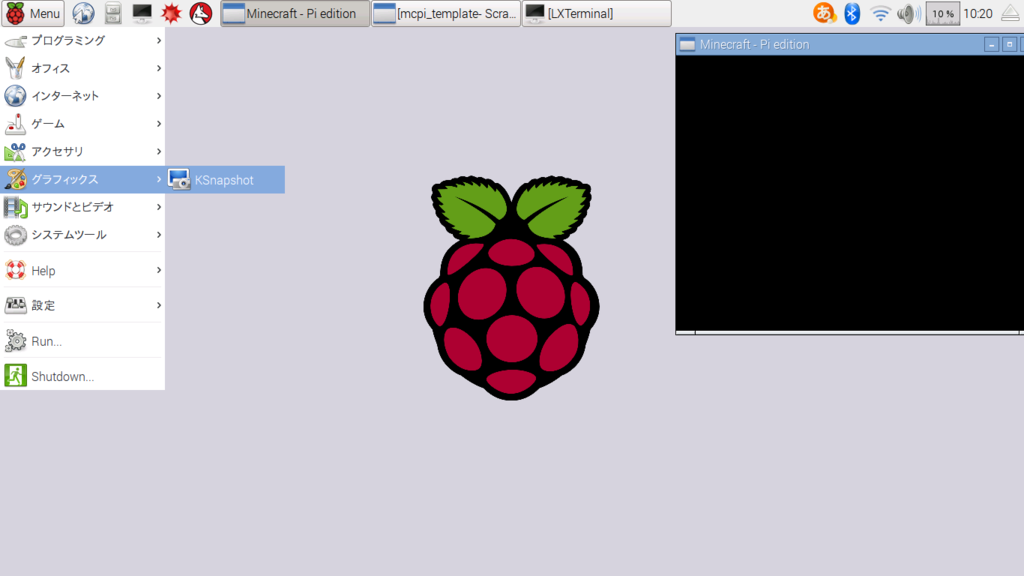The width and height of the screenshot is (1024, 576).
Task: Open the Help menu entry
Action: click(82, 270)
